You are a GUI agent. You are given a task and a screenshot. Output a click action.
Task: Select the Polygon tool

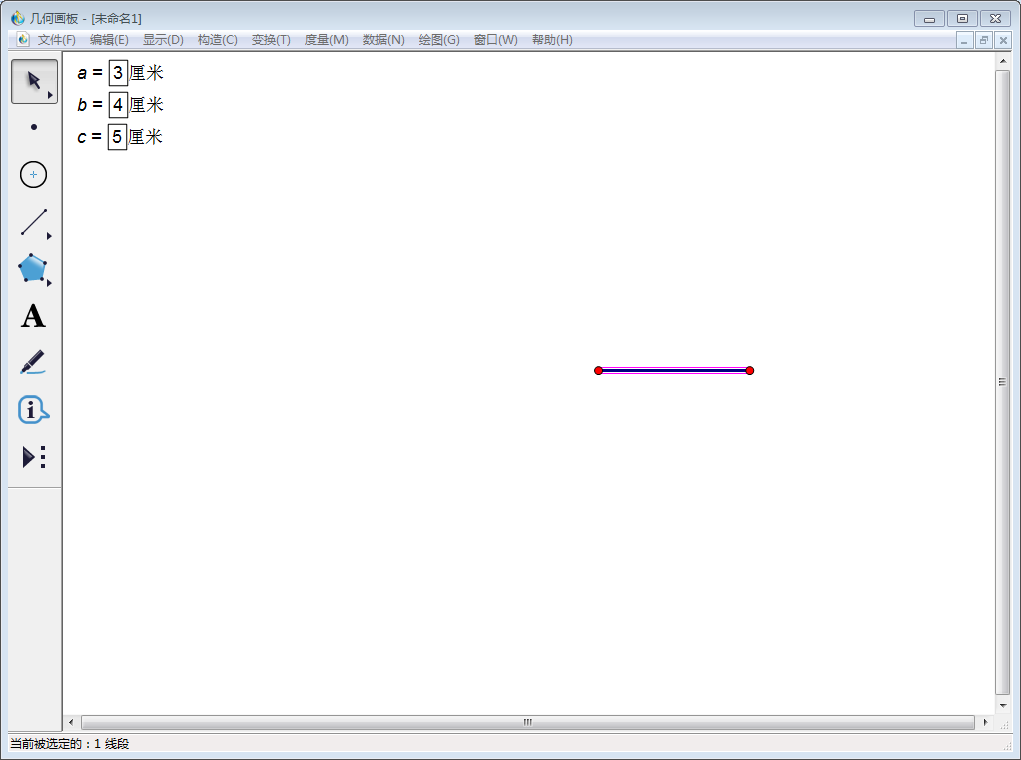click(x=33, y=268)
